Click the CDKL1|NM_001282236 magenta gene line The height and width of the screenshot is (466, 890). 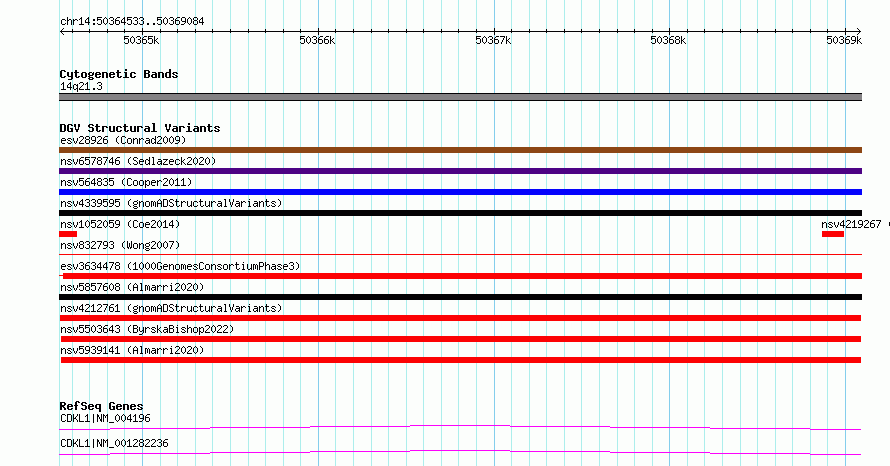point(460,452)
